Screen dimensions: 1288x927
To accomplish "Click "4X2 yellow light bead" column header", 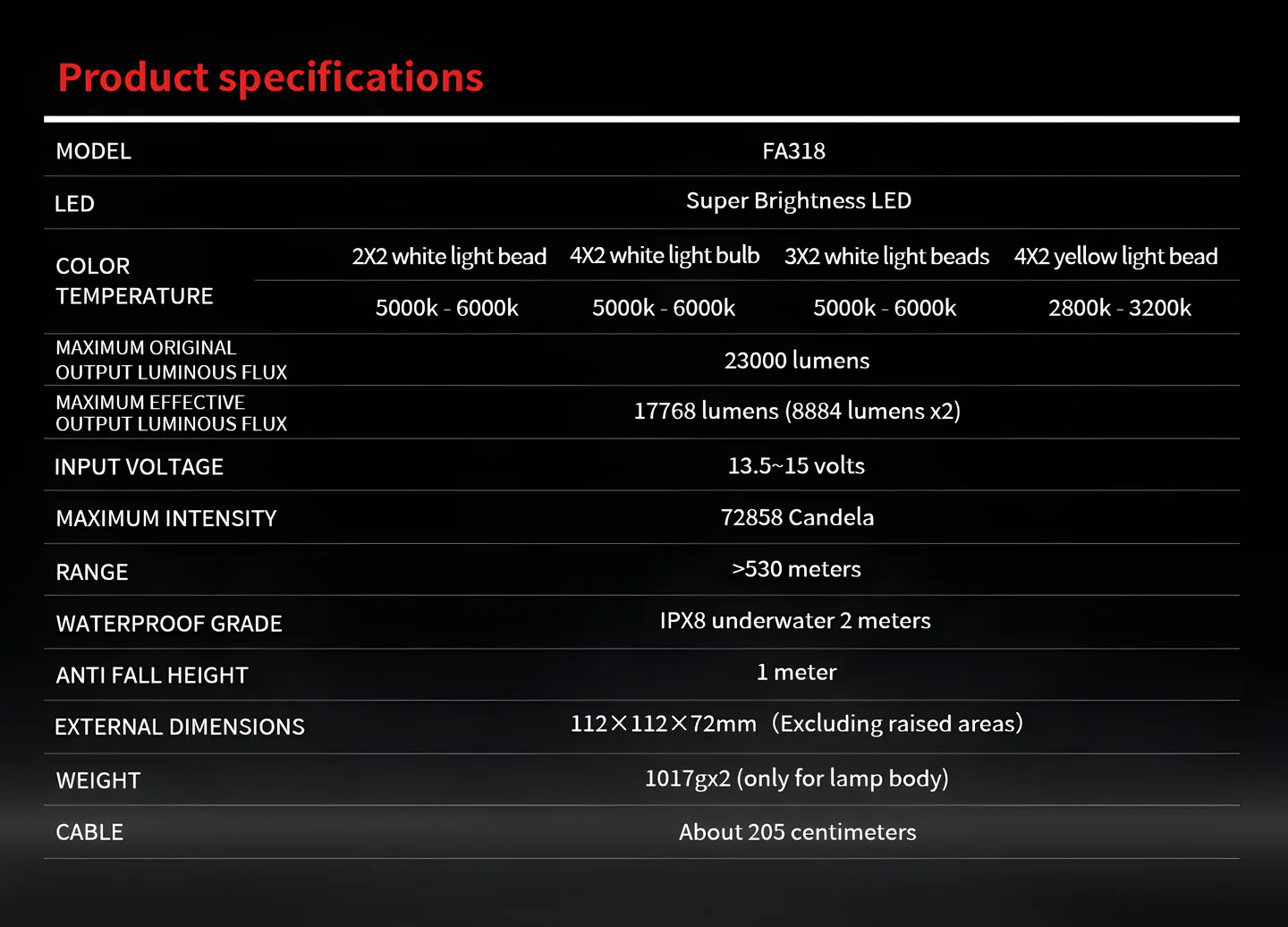I will pyautogui.click(x=1115, y=257).
